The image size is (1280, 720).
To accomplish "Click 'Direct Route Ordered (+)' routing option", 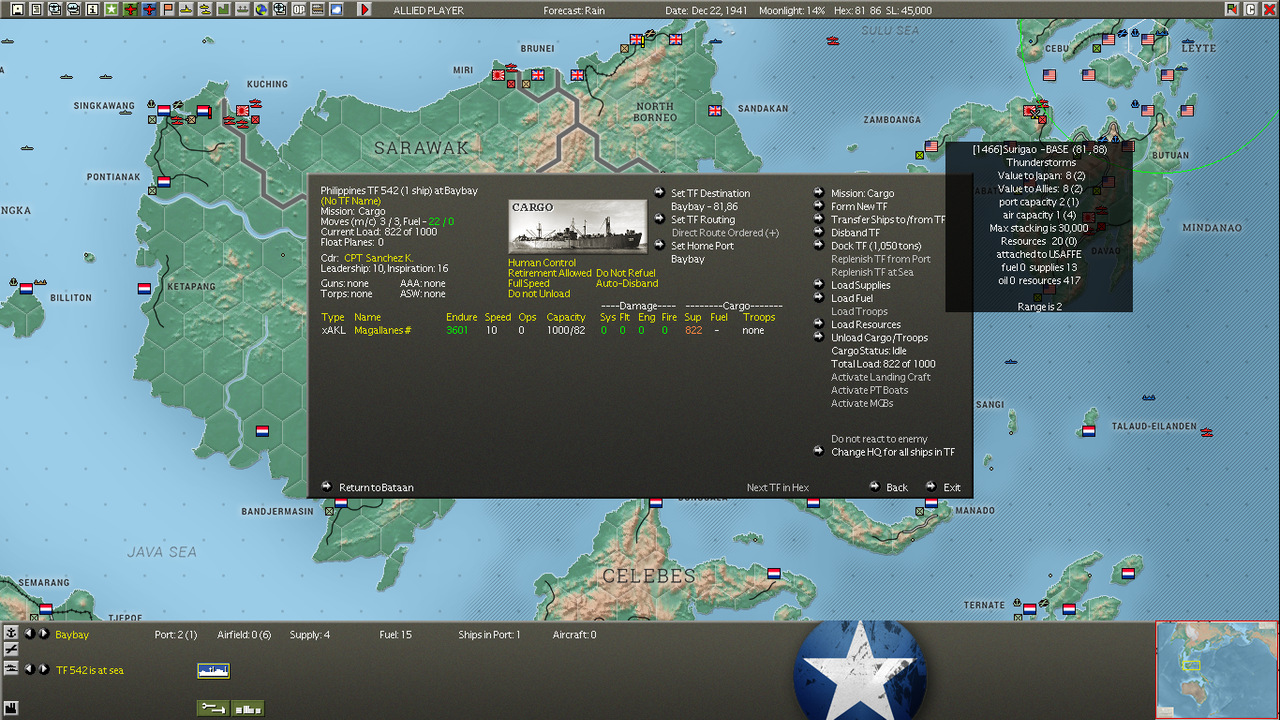I will pyautogui.click(x=725, y=233).
